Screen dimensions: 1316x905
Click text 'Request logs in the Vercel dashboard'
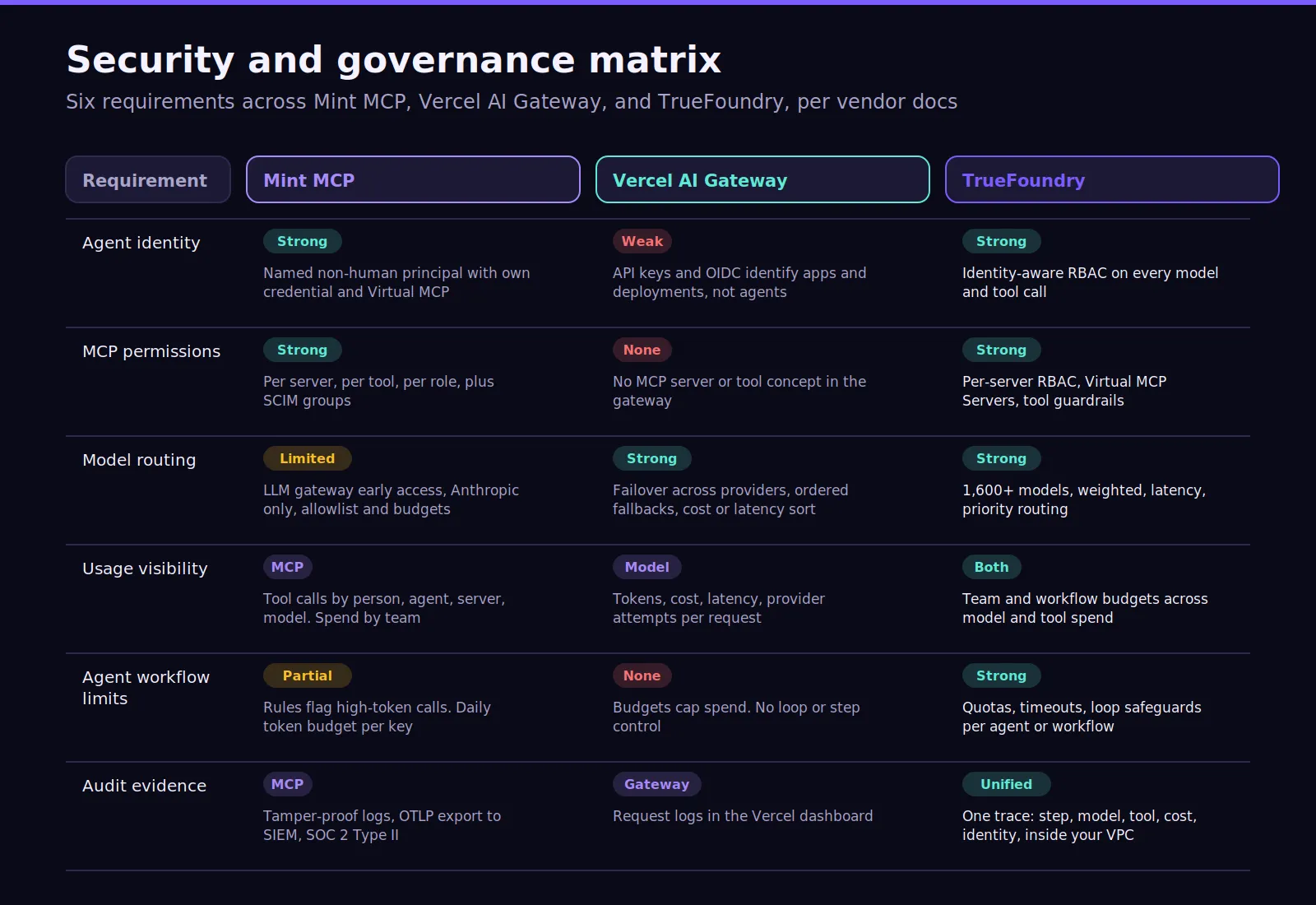[x=743, y=816]
